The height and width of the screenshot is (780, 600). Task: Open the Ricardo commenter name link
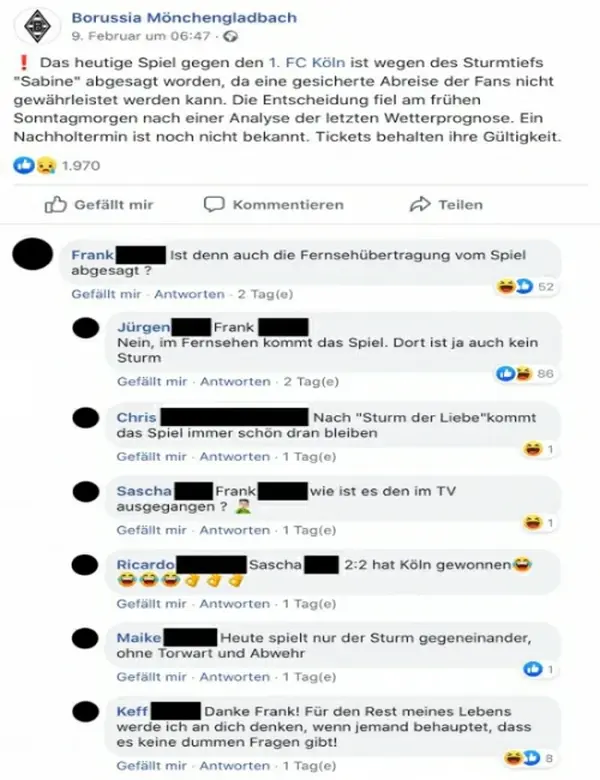[x=145, y=565]
